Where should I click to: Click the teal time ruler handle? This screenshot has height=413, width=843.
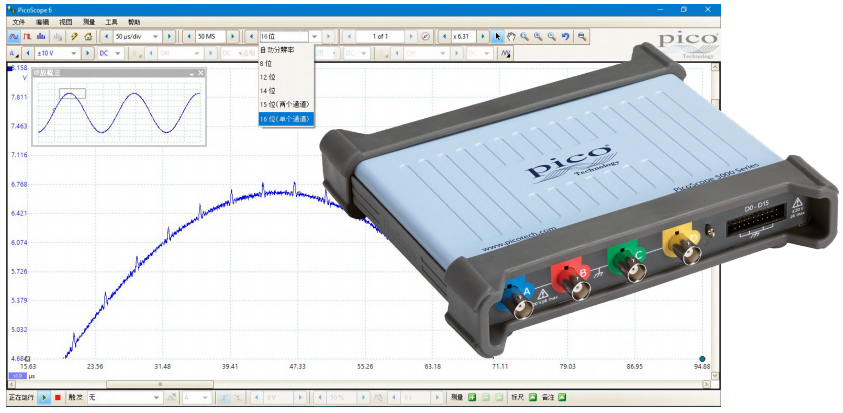tap(702, 359)
